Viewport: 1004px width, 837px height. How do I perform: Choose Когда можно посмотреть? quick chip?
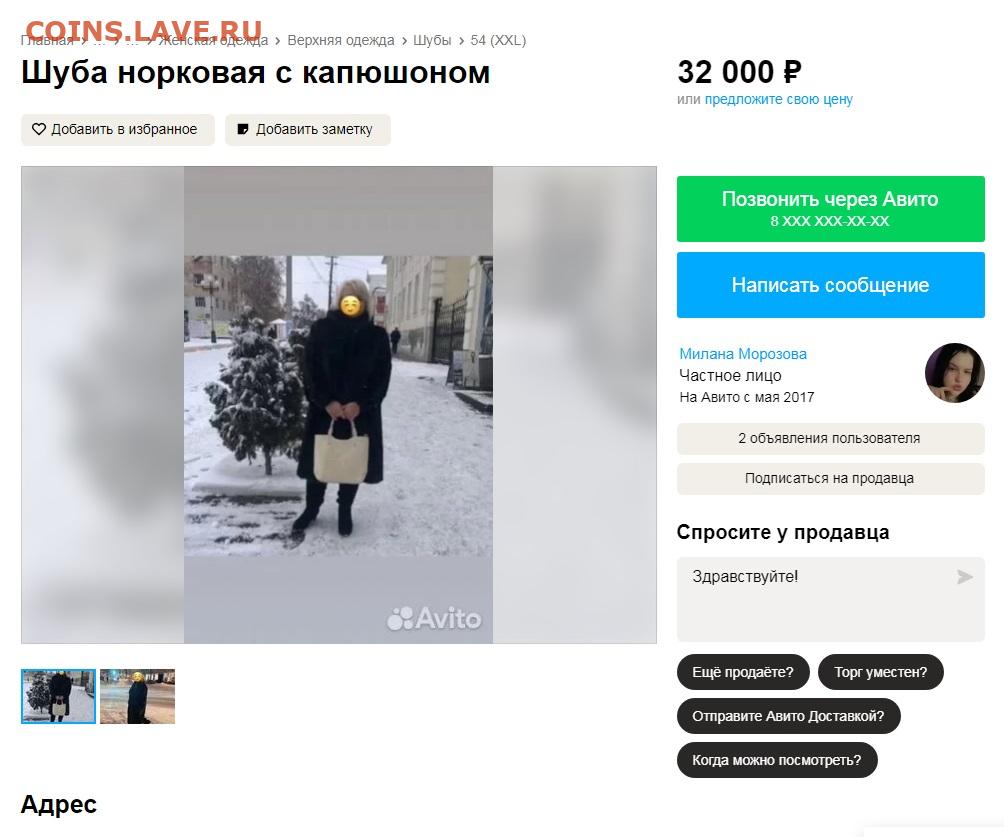pyautogui.click(x=777, y=760)
